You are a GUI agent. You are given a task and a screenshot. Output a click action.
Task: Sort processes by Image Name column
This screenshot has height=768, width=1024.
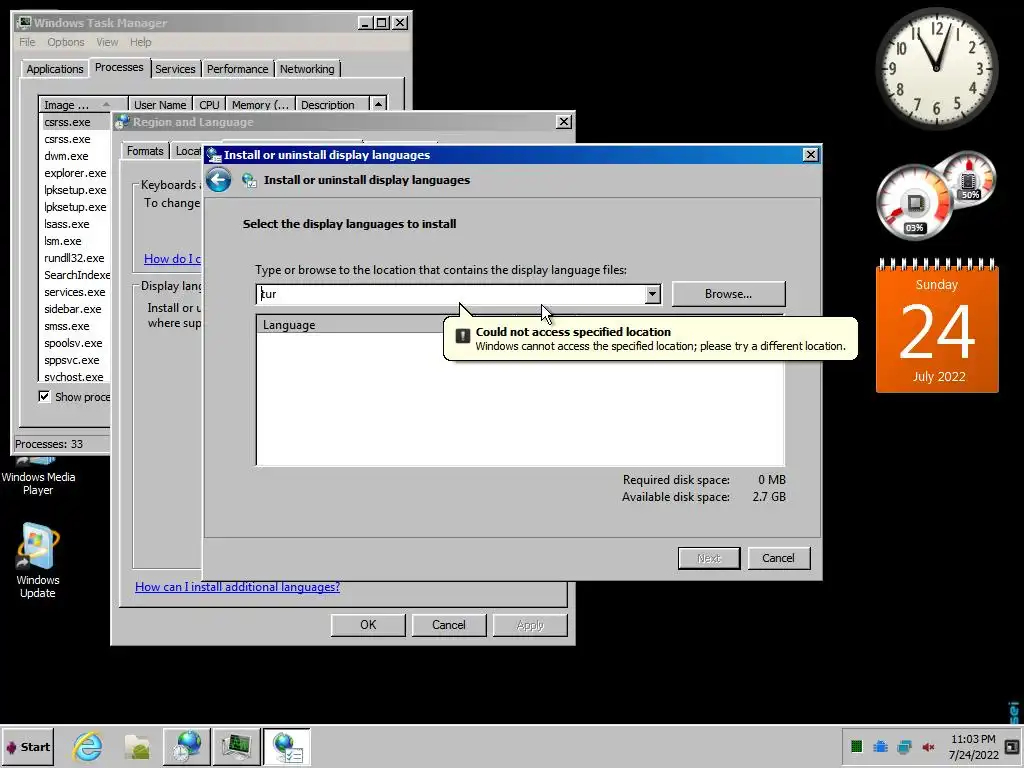click(83, 104)
